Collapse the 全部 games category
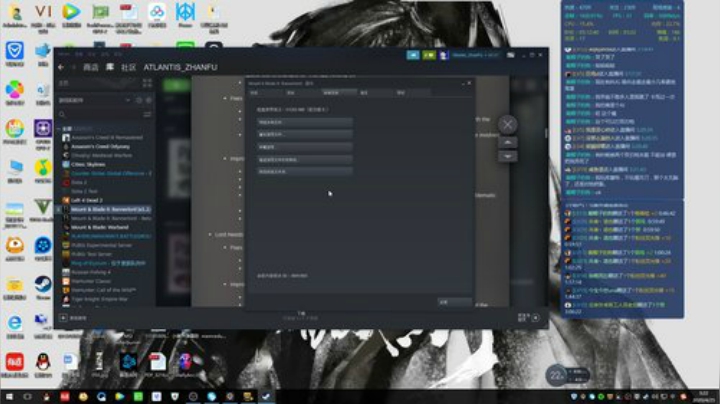Image resolution: width=720 pixels, height=404 pixels. (x=60, y=129)
